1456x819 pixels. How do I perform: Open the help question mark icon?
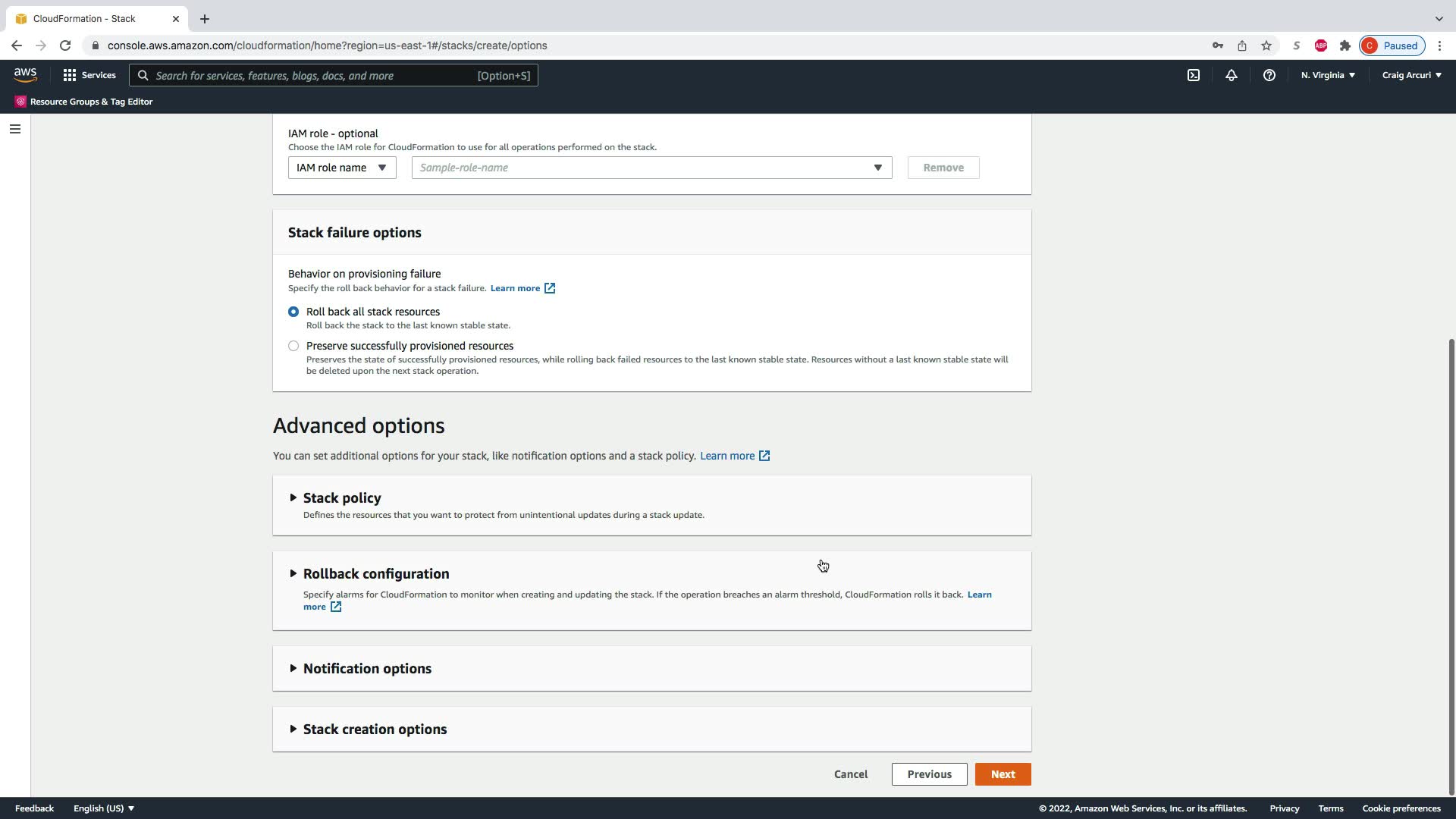click(1269, 75)
